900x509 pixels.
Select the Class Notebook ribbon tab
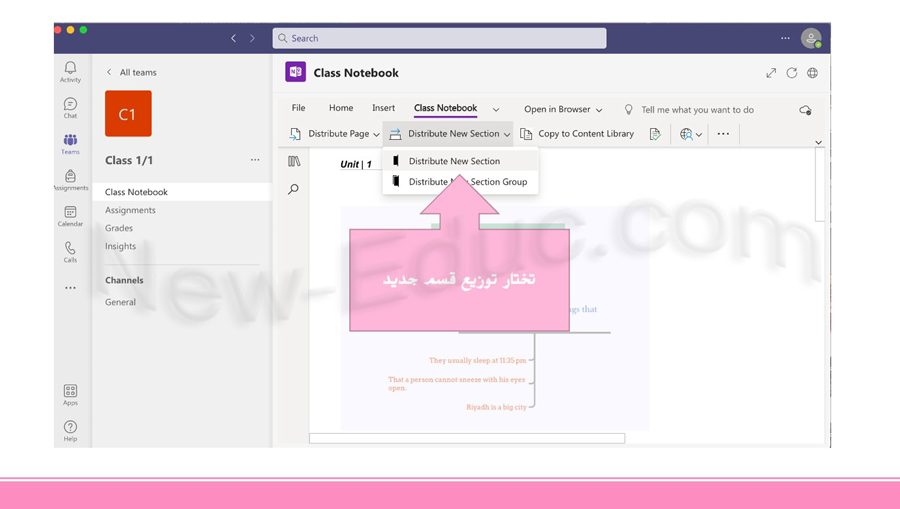445,108
